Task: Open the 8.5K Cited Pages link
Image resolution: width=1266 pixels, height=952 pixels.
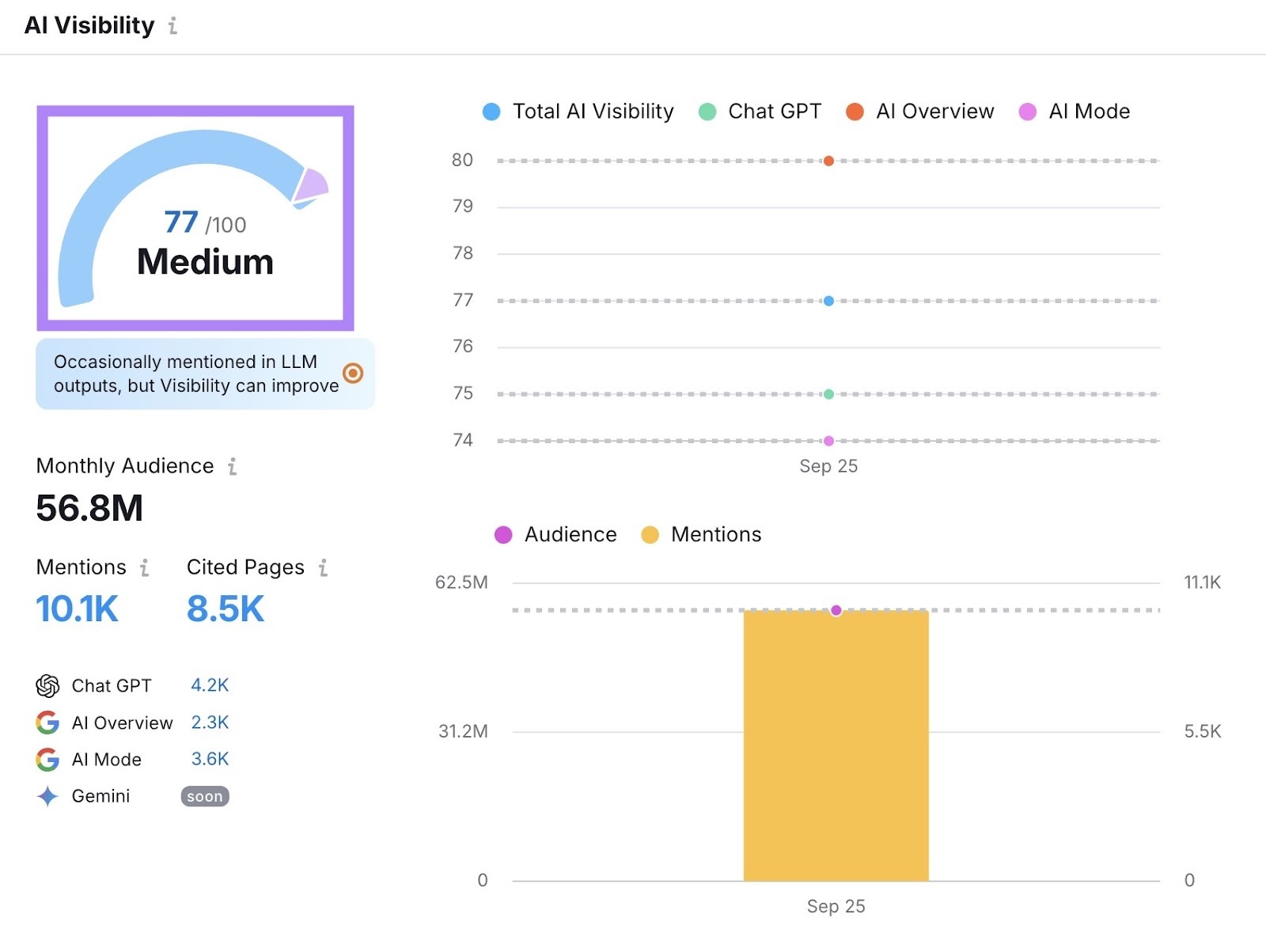Action: coord(225,609)
